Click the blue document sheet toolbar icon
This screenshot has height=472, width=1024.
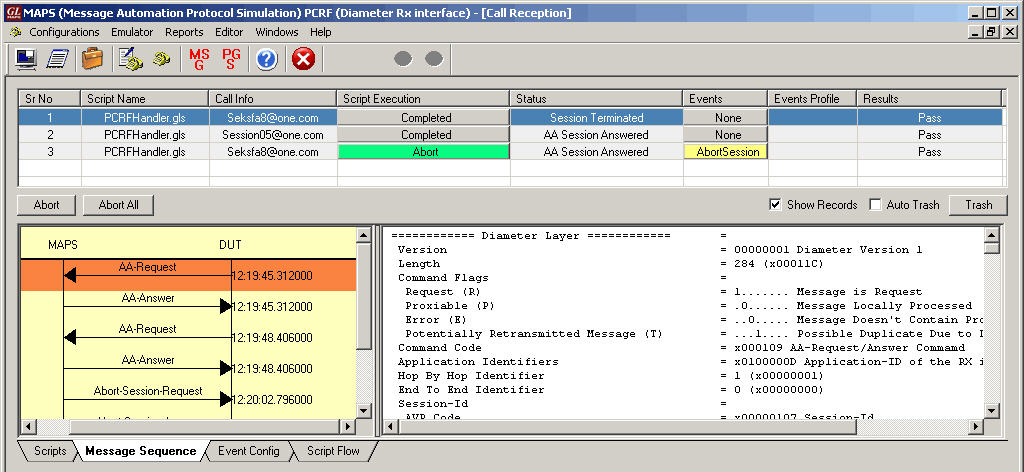coord(57,59)
